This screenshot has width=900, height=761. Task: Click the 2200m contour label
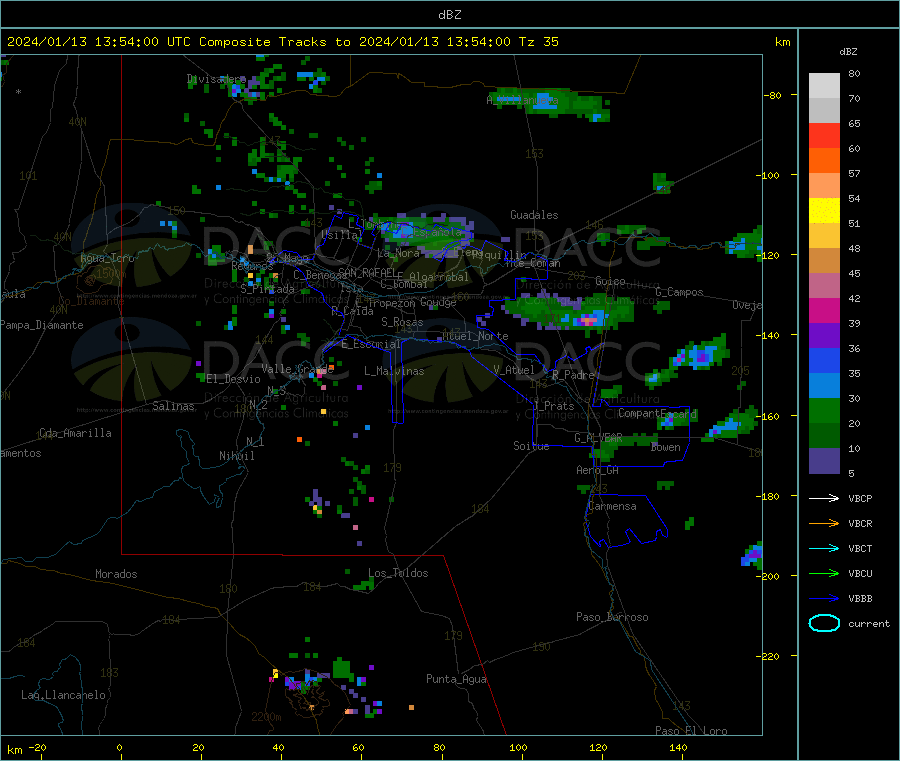tap(266, 717)
